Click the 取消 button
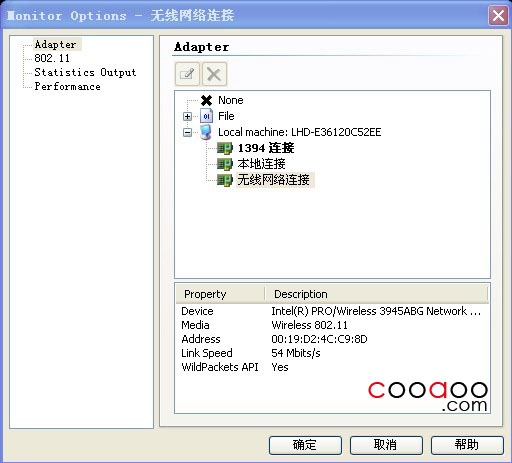The height and width of the screenshot is (463, 512). click(x=386, y=445)
